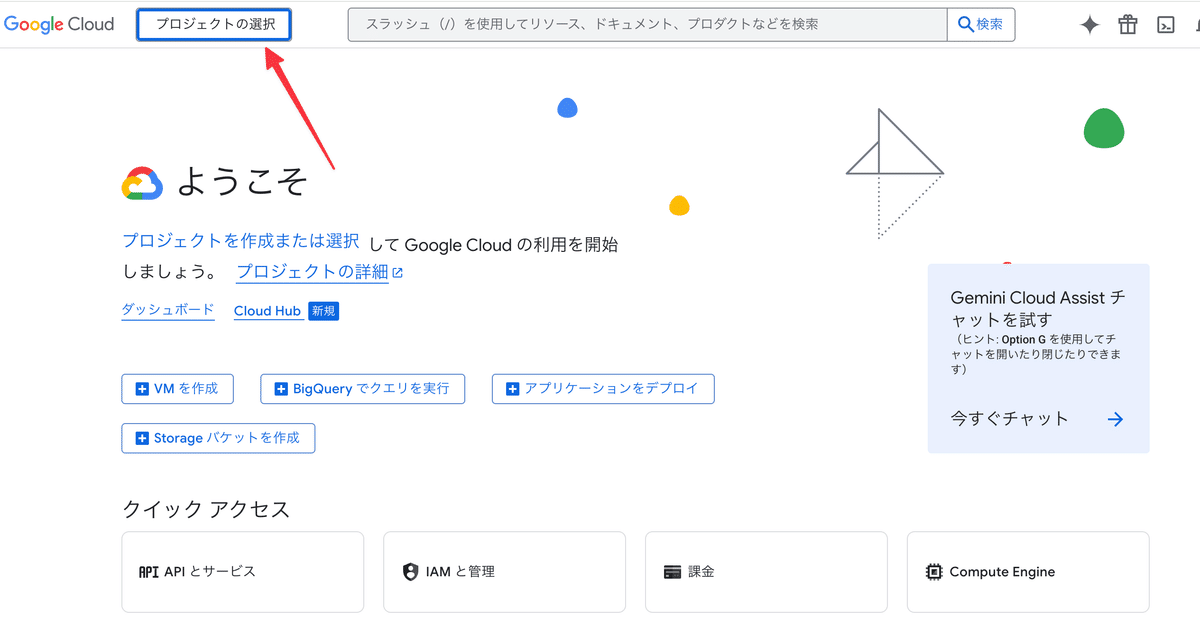Image resolution: width=1200 pixels, height=628 pixels.
Task: Click the magnifier icon in 検索 button
Action: 966,24
